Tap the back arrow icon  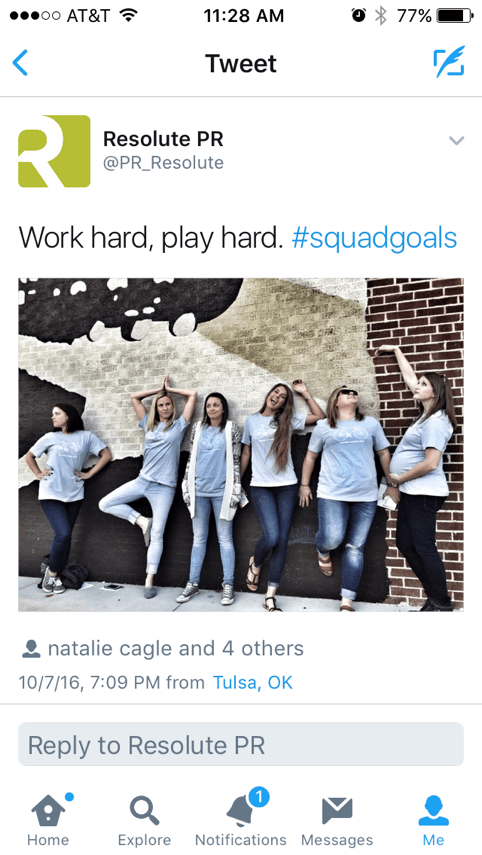tap(20, 63)
